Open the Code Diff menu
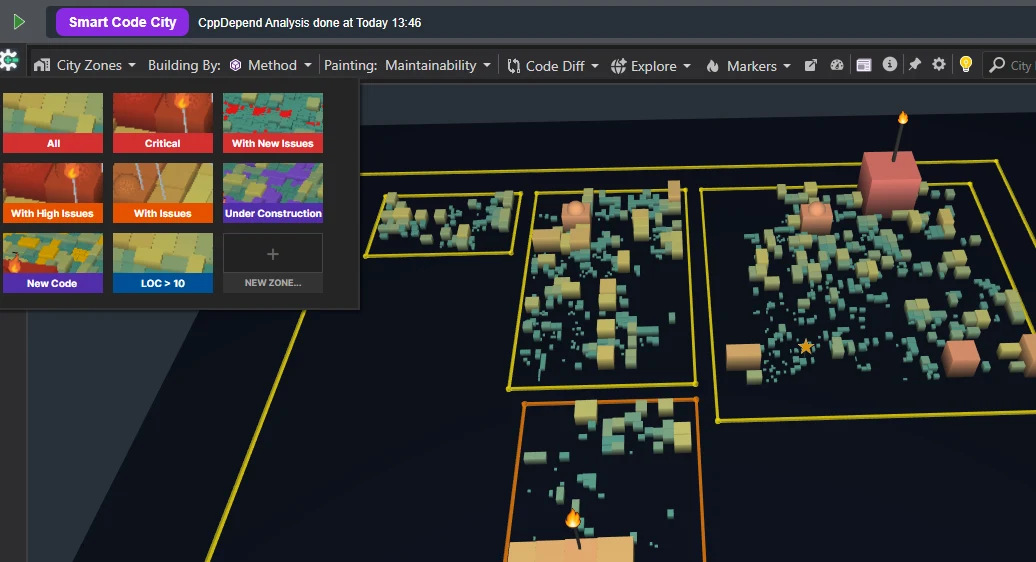This screenshot has height=562, width=1036. [554, 66]
